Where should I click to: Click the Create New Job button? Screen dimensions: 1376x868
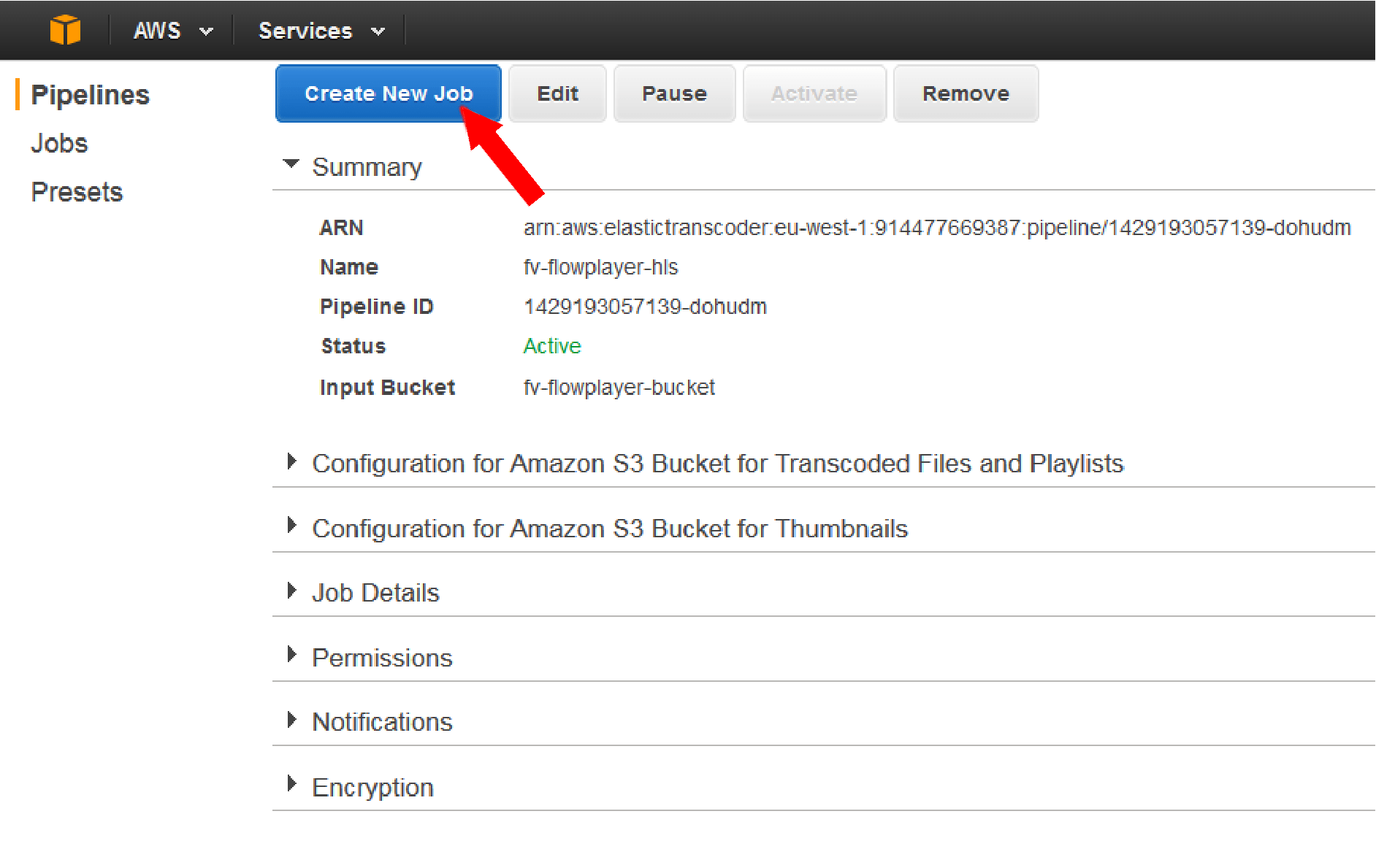click(389, 93)
